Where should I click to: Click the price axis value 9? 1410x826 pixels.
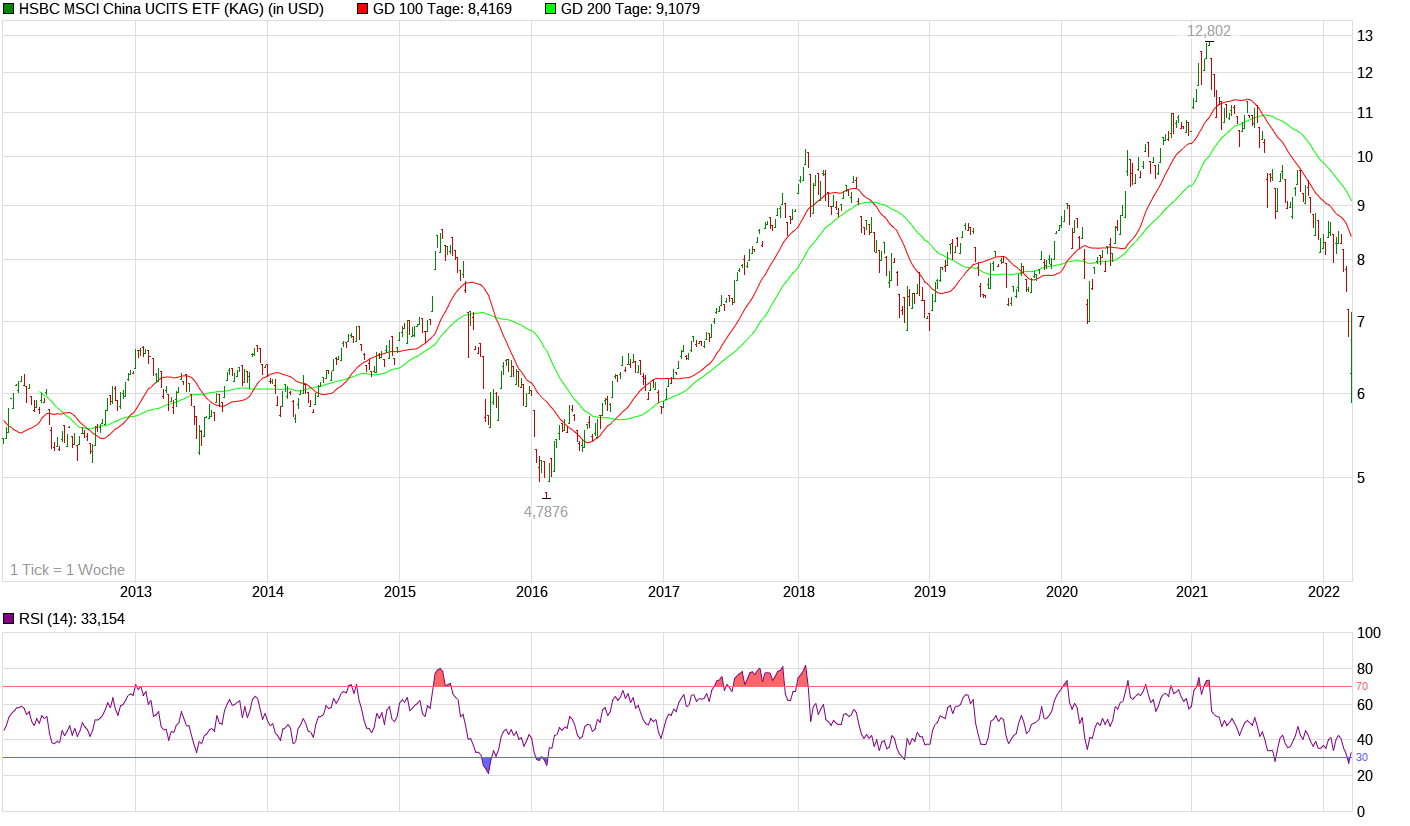[1360, 206]
